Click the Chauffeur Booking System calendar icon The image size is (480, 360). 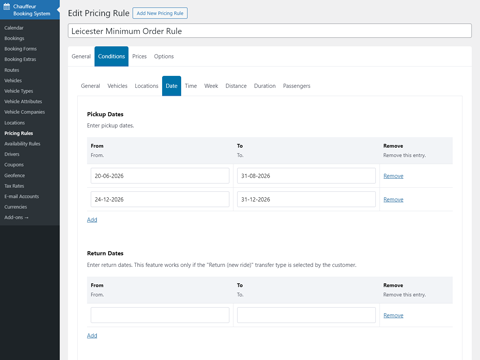tap(6, 6)
